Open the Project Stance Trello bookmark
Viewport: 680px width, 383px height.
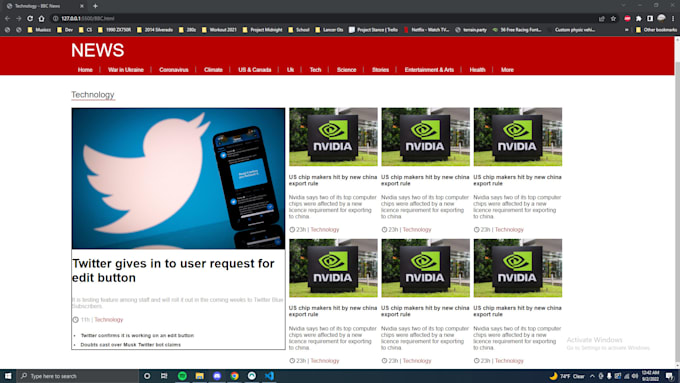[373, 30]
